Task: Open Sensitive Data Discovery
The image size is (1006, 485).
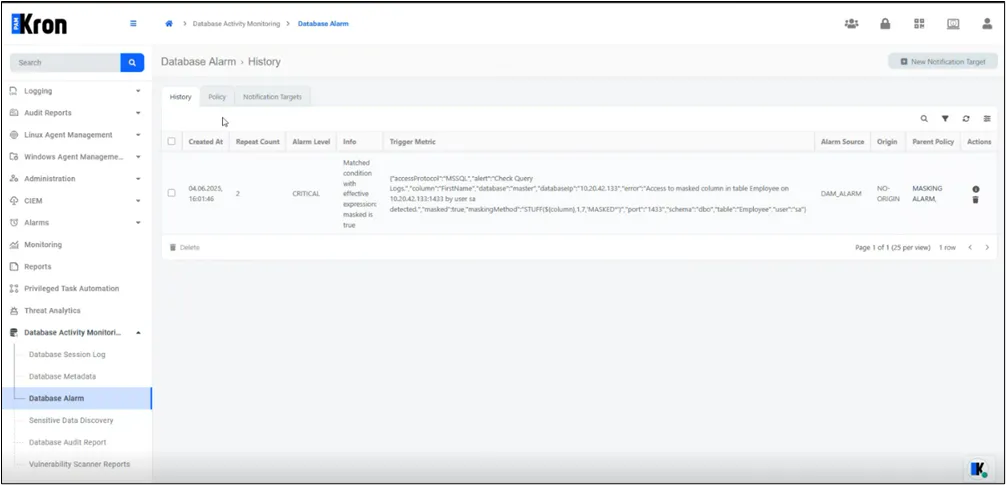Action: 71,420
